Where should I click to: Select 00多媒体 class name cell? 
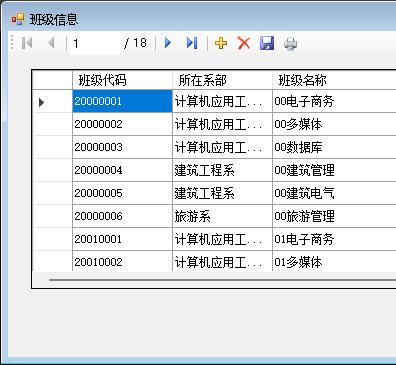[x=334, y=124]
